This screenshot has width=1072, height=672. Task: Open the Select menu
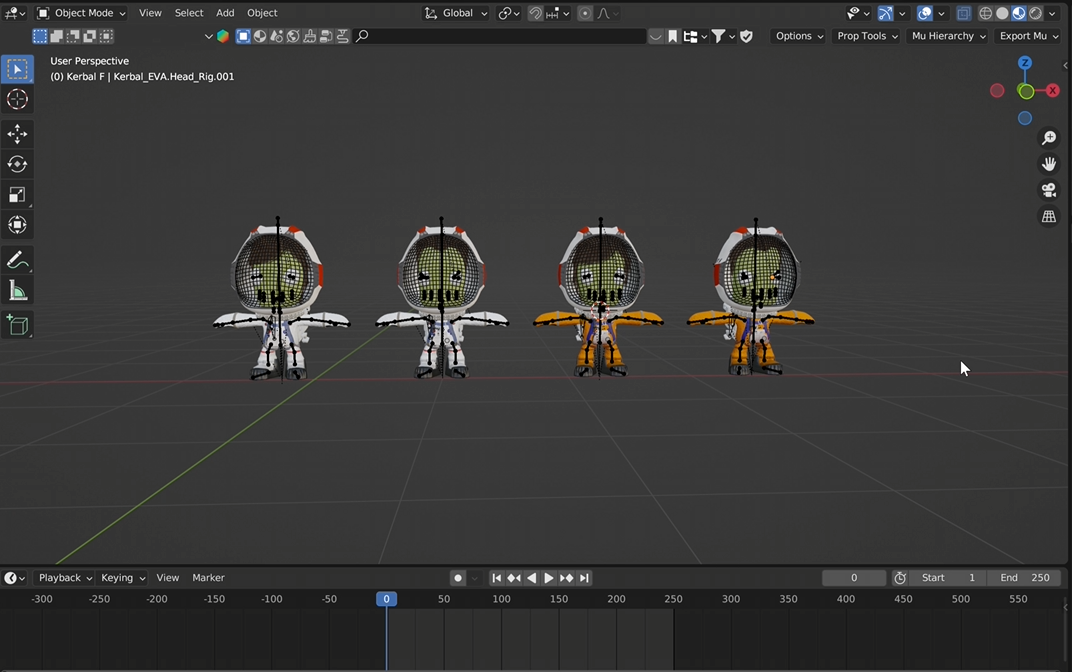[x=189, y=13]
